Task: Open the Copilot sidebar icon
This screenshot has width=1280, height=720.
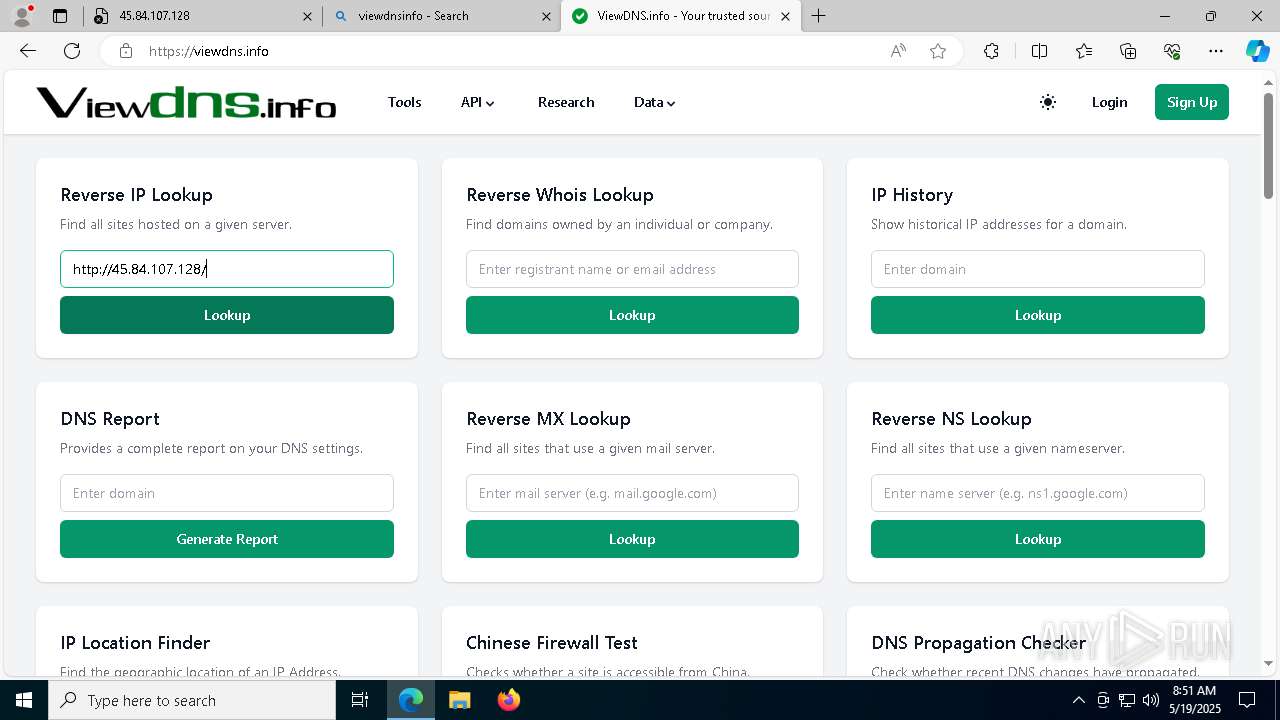Action: pos(1257,51)
